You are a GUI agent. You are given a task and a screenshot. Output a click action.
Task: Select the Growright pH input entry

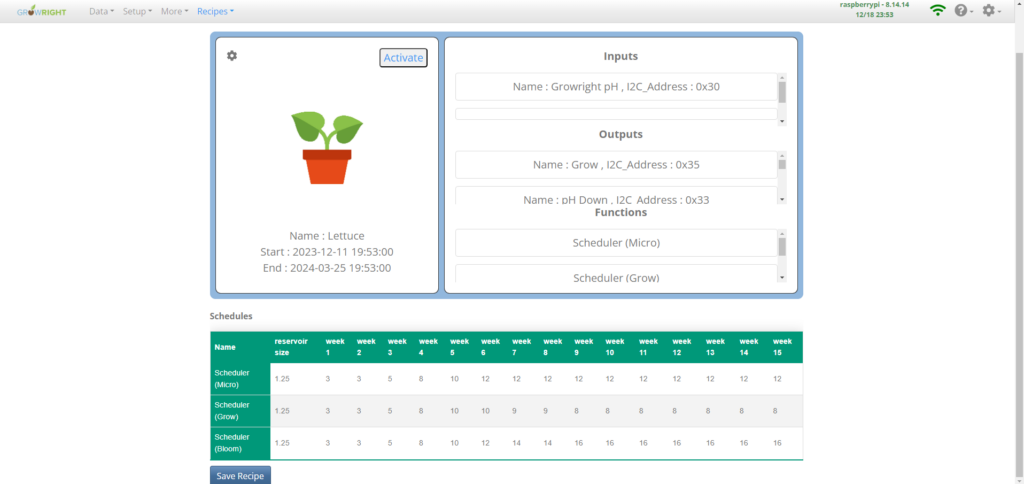point(616,86)
